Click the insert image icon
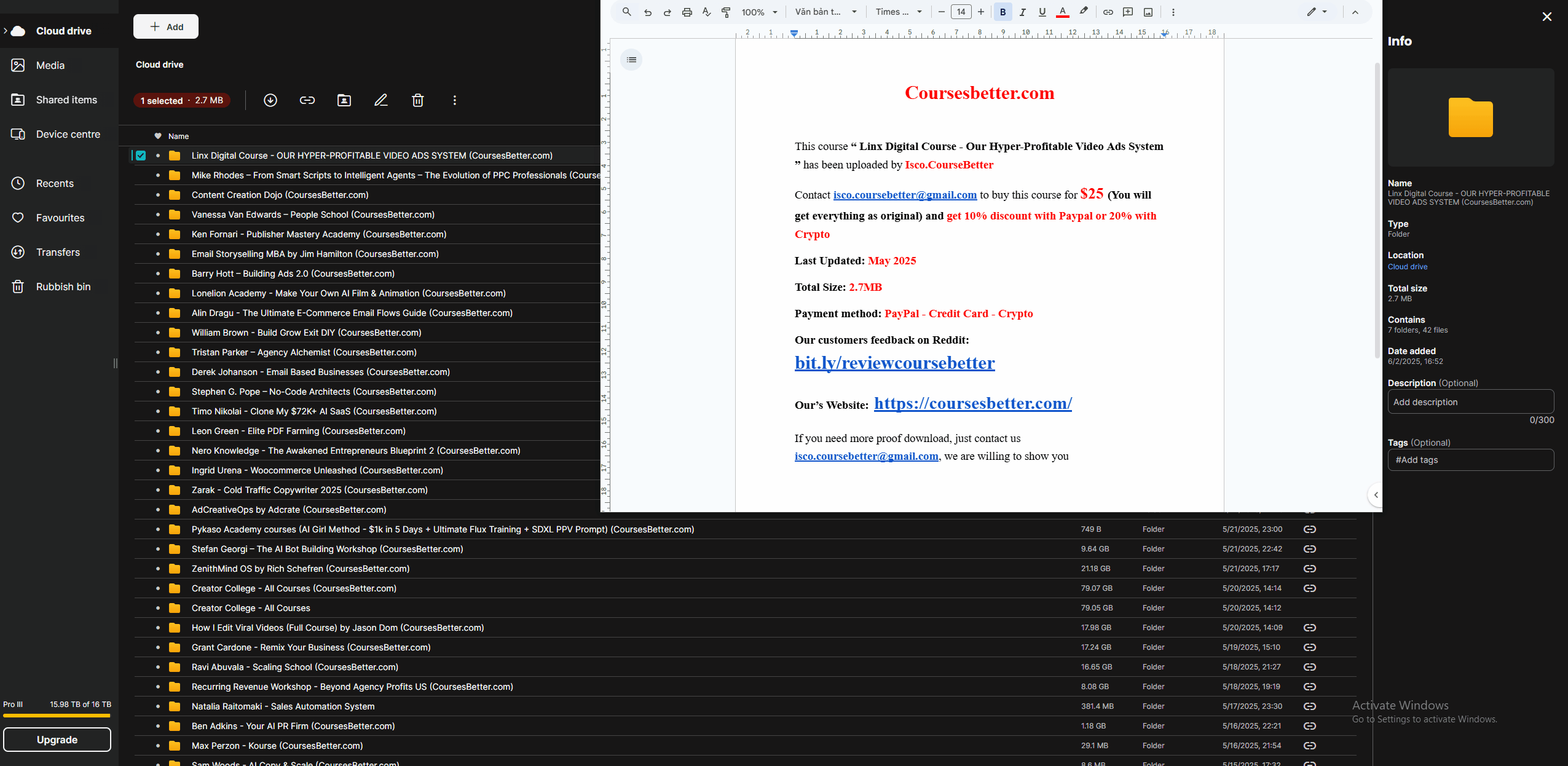This screenshot has width=1568, height=766. [x=1148, y=12]
